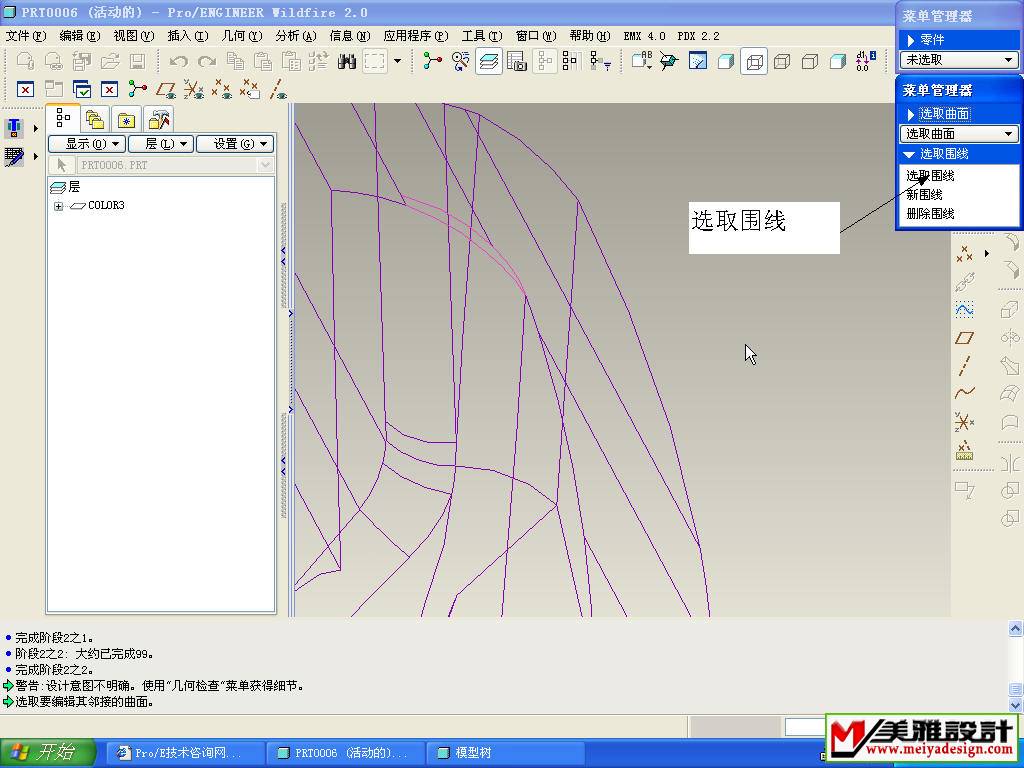Image resolution: width=1024 pixels, height=768 pixels.
Task: Toggle datum axis display eye icon
Action: click(278, 89)
